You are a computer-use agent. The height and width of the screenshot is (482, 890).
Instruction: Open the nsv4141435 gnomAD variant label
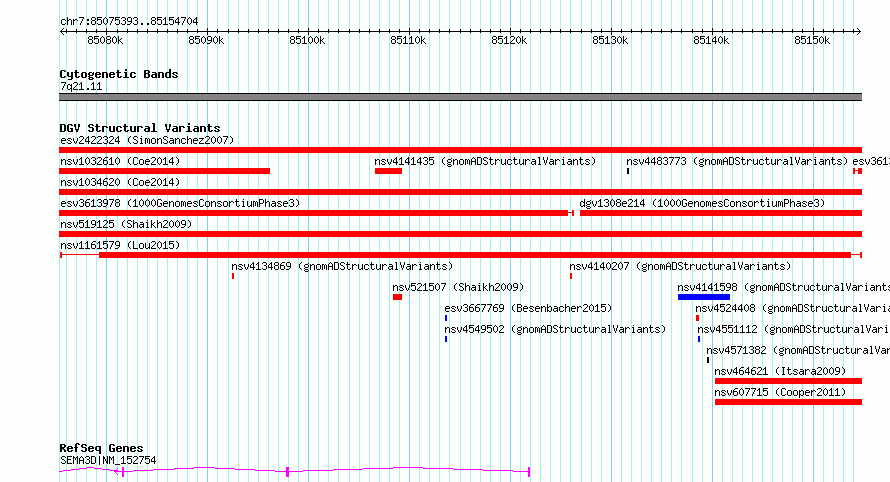pyautogui.click(x=485, y=161)
